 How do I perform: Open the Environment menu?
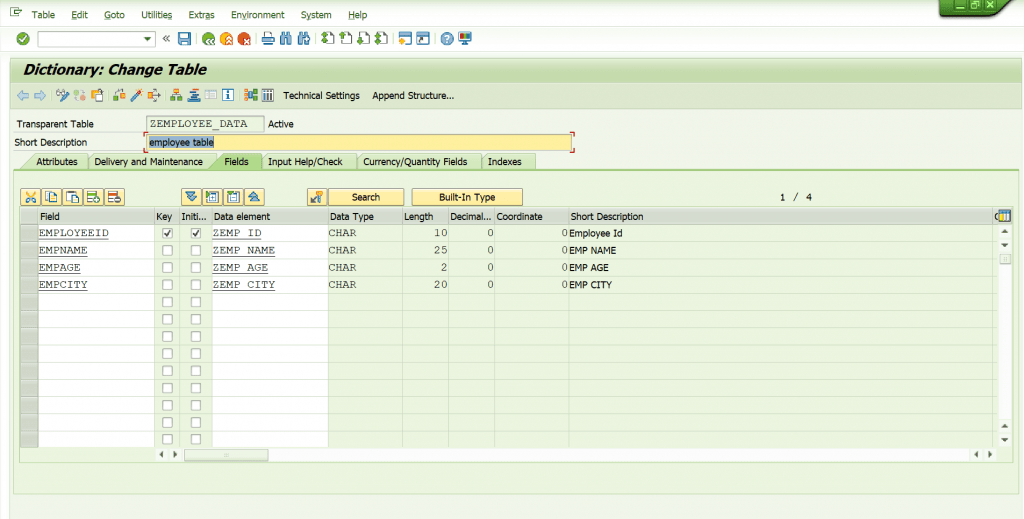point(257,14)
